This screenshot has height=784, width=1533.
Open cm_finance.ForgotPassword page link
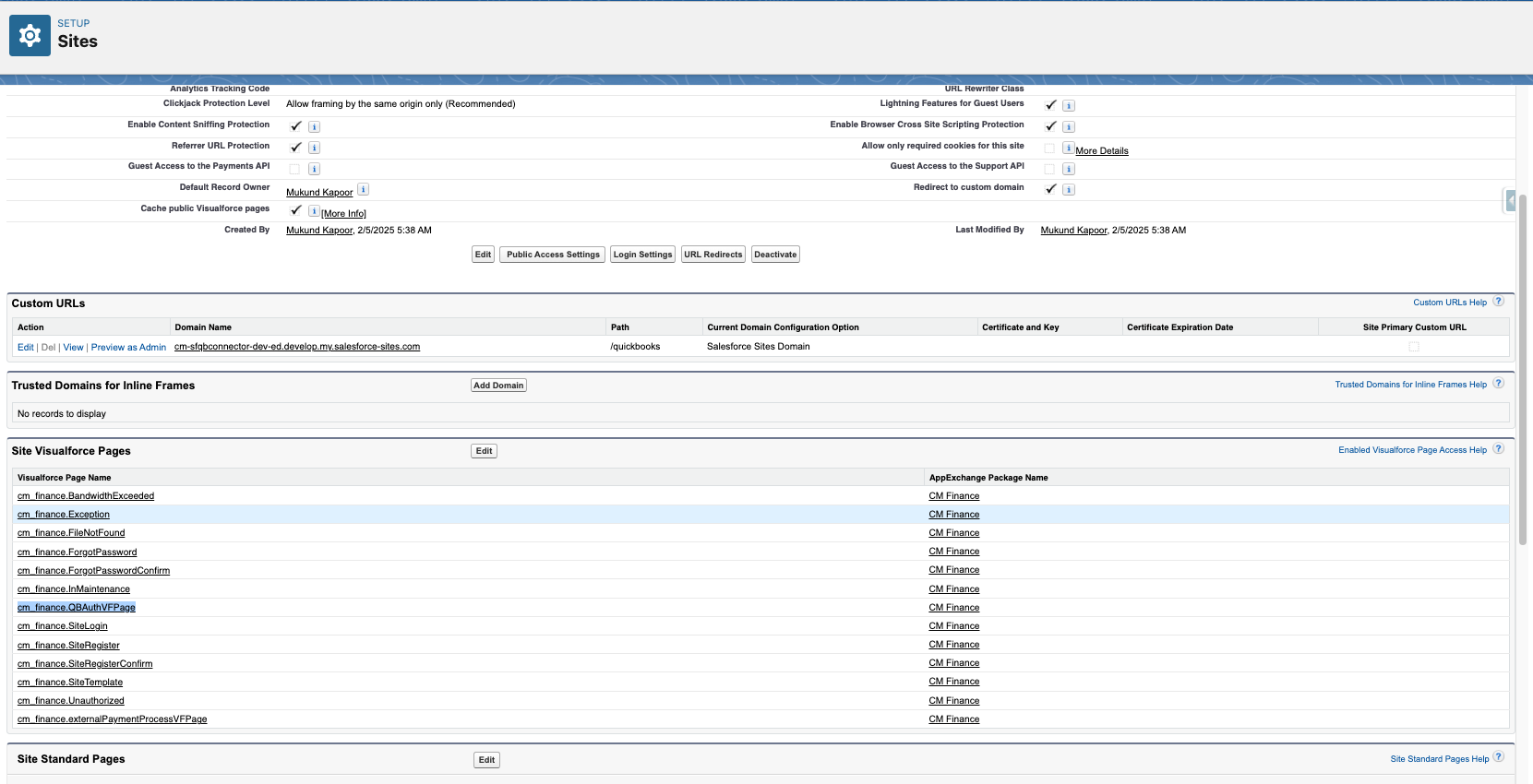[78, 552]
